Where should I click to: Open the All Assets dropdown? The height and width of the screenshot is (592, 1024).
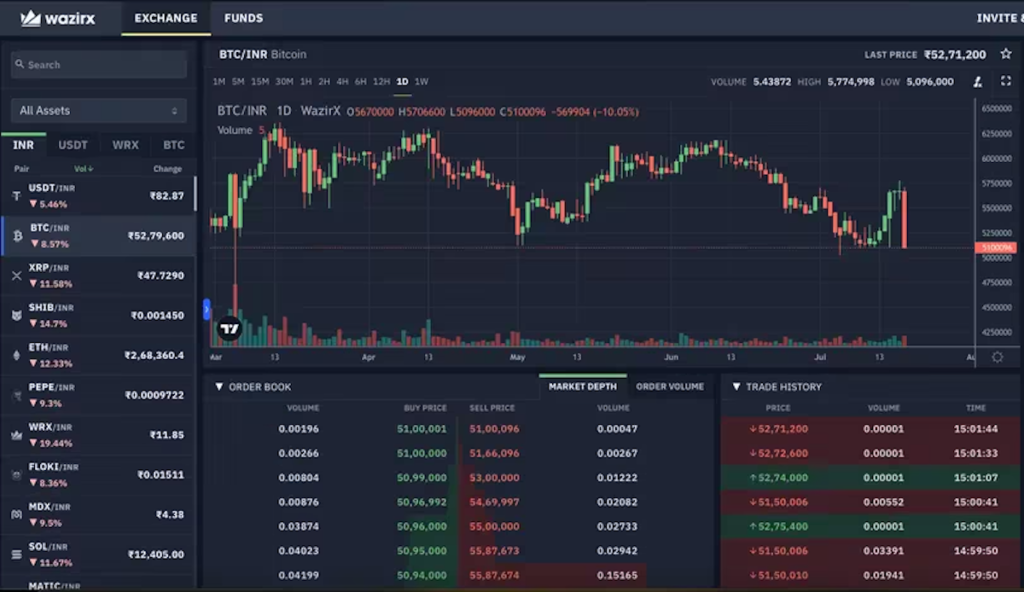click(99, 110)
